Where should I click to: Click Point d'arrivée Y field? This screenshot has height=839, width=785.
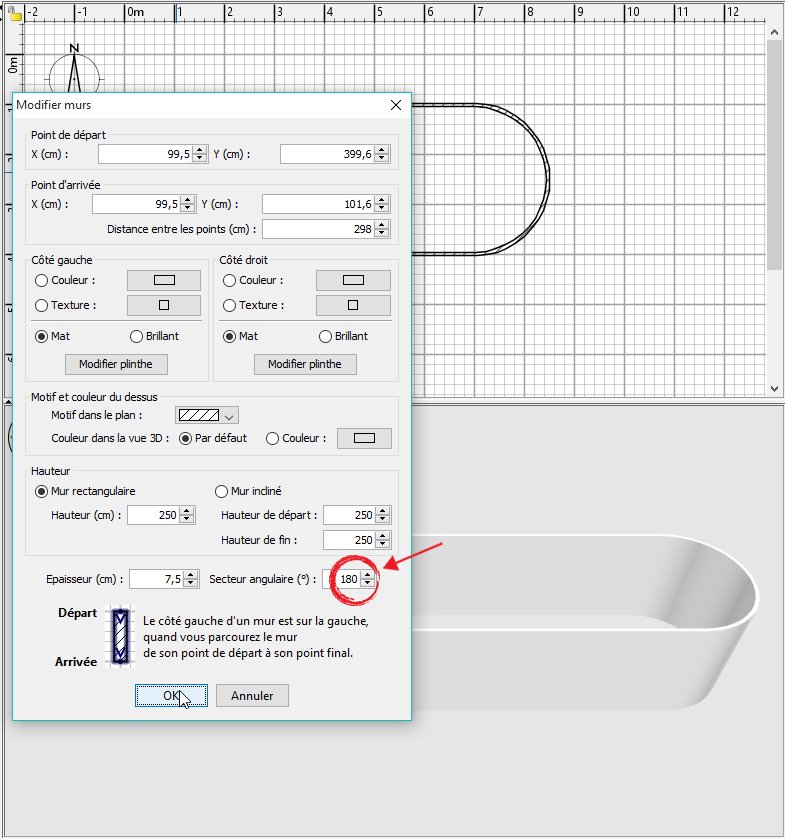point(318,204)
